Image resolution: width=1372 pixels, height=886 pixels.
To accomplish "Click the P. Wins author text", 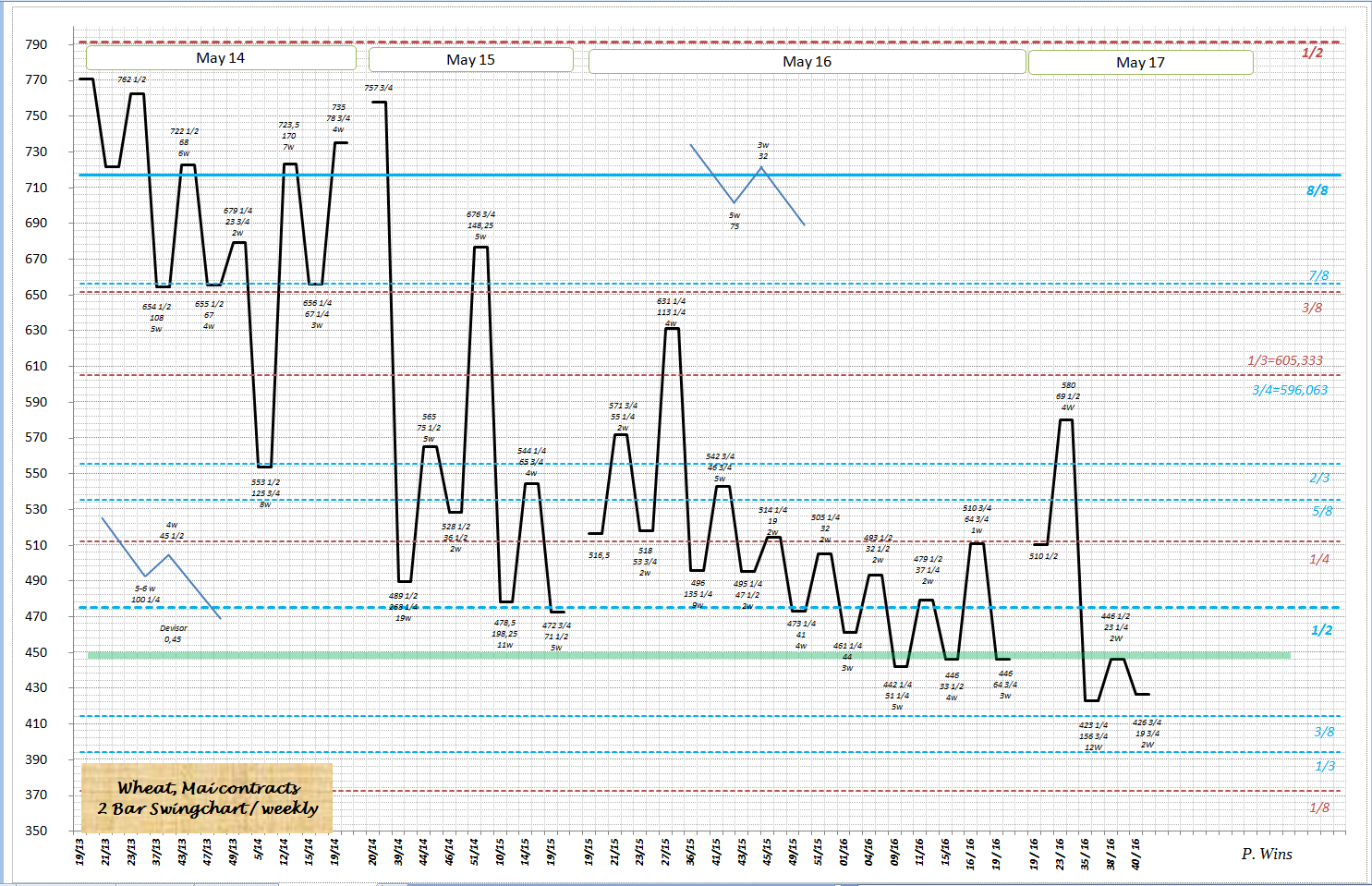I will 1266,855.
